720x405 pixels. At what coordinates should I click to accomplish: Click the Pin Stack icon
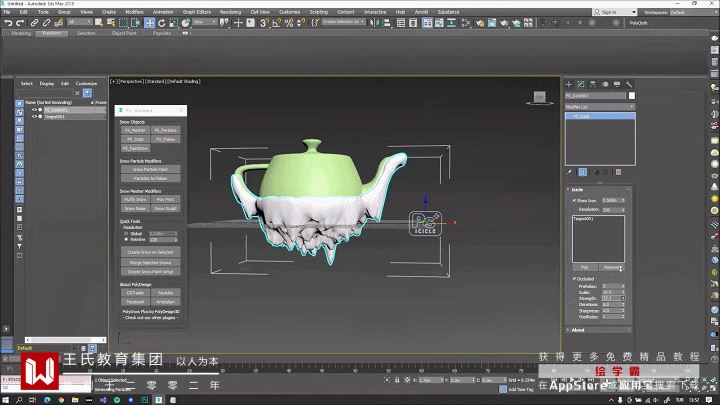click(x=570, y=172)
